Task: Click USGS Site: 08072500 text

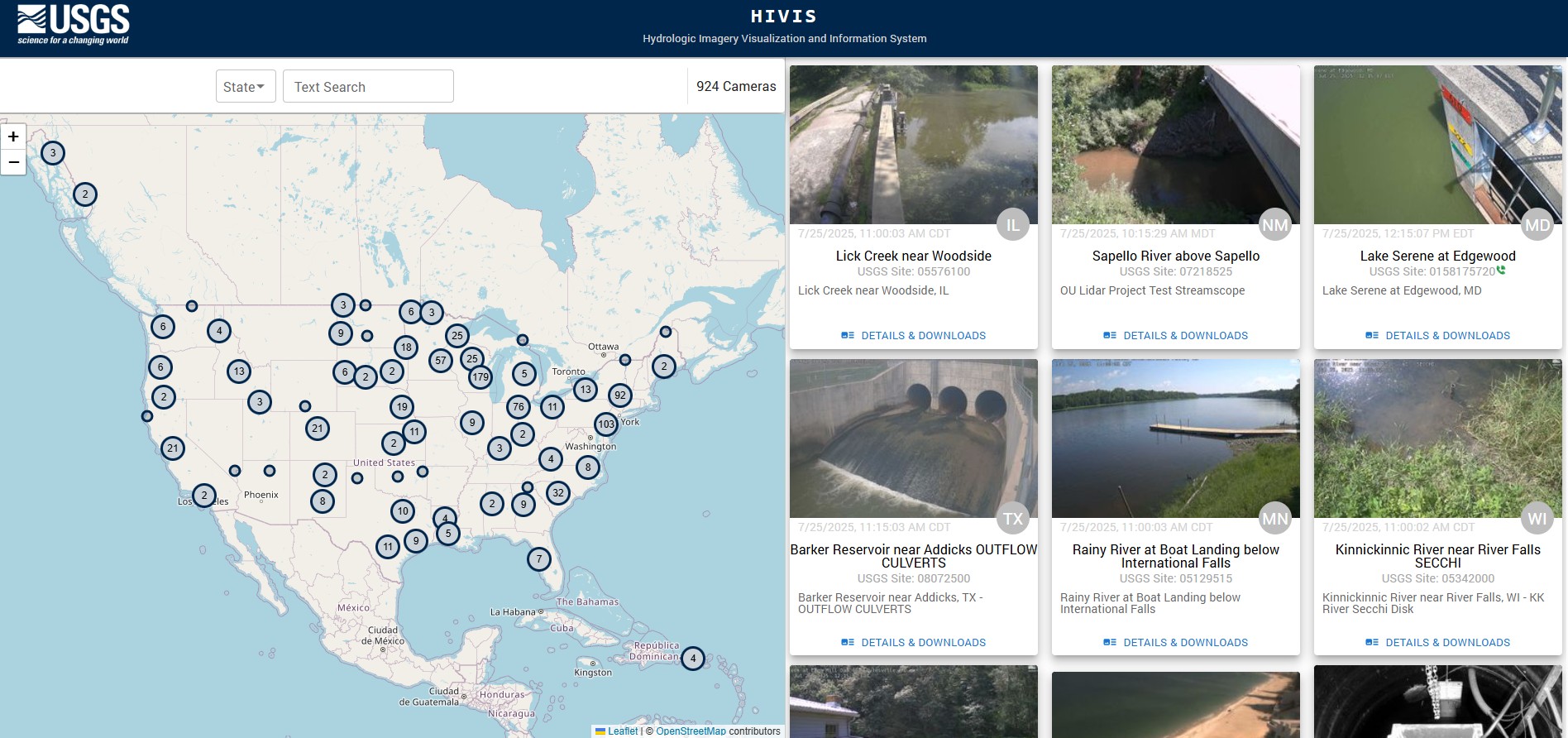Action: (914, 578)
